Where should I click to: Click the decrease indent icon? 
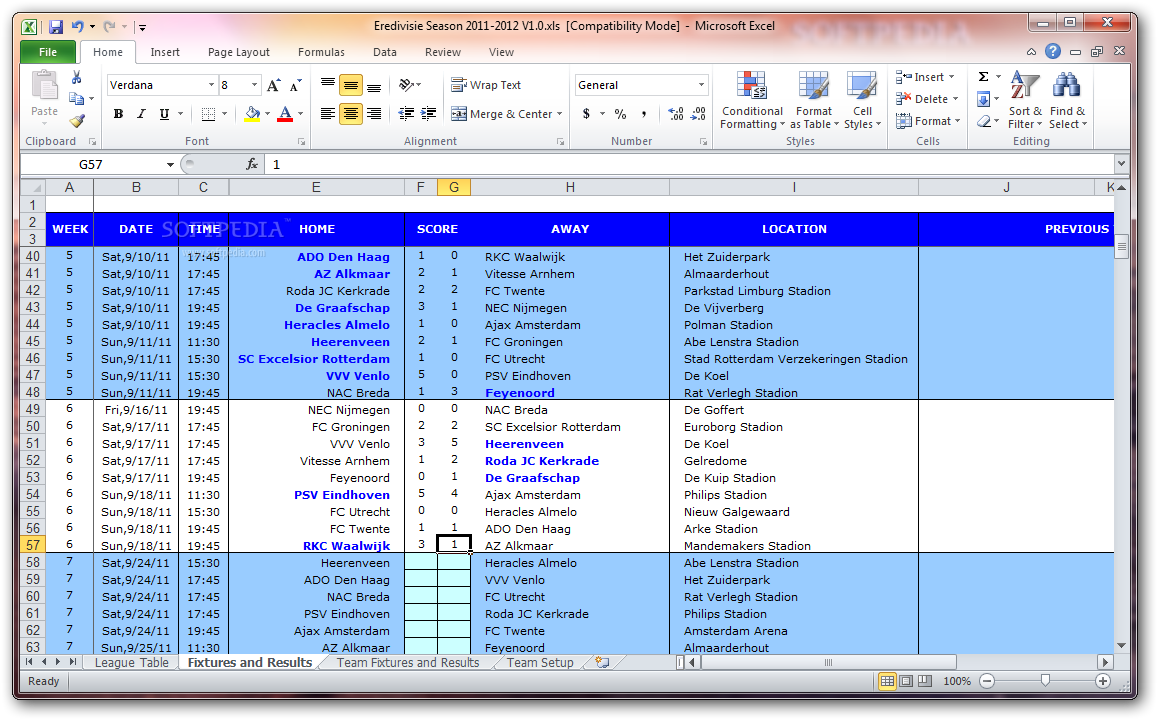pos(406,114)
